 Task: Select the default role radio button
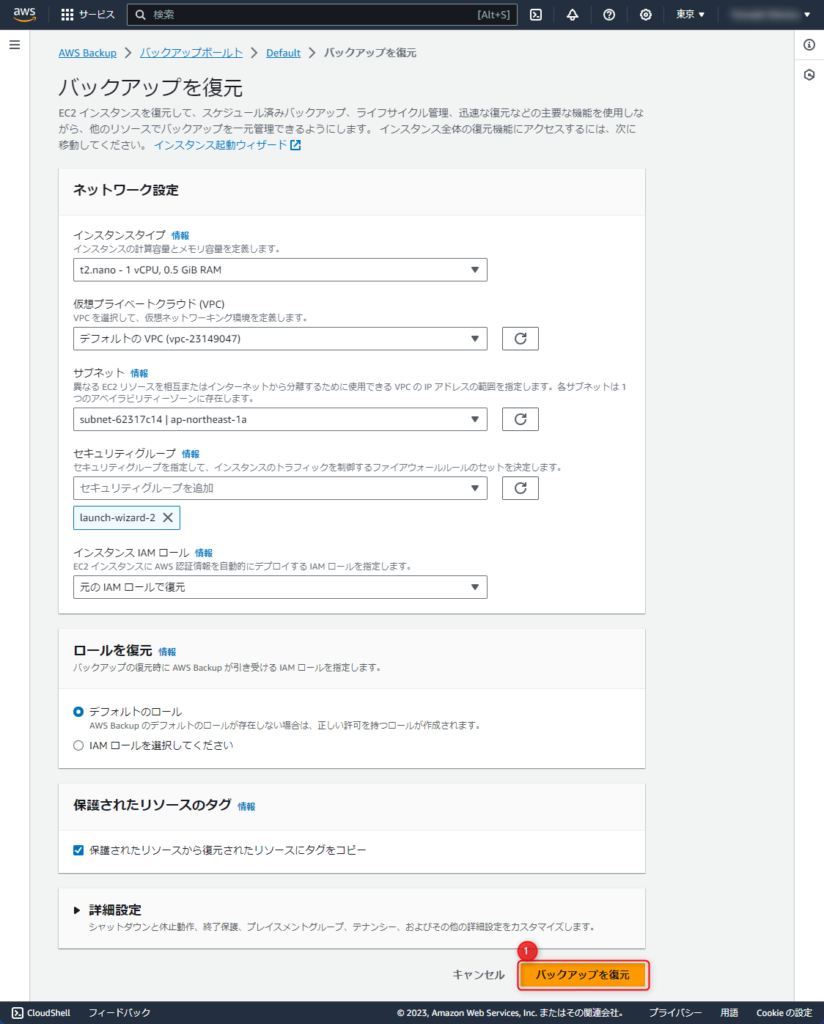(x=78, y=711)
